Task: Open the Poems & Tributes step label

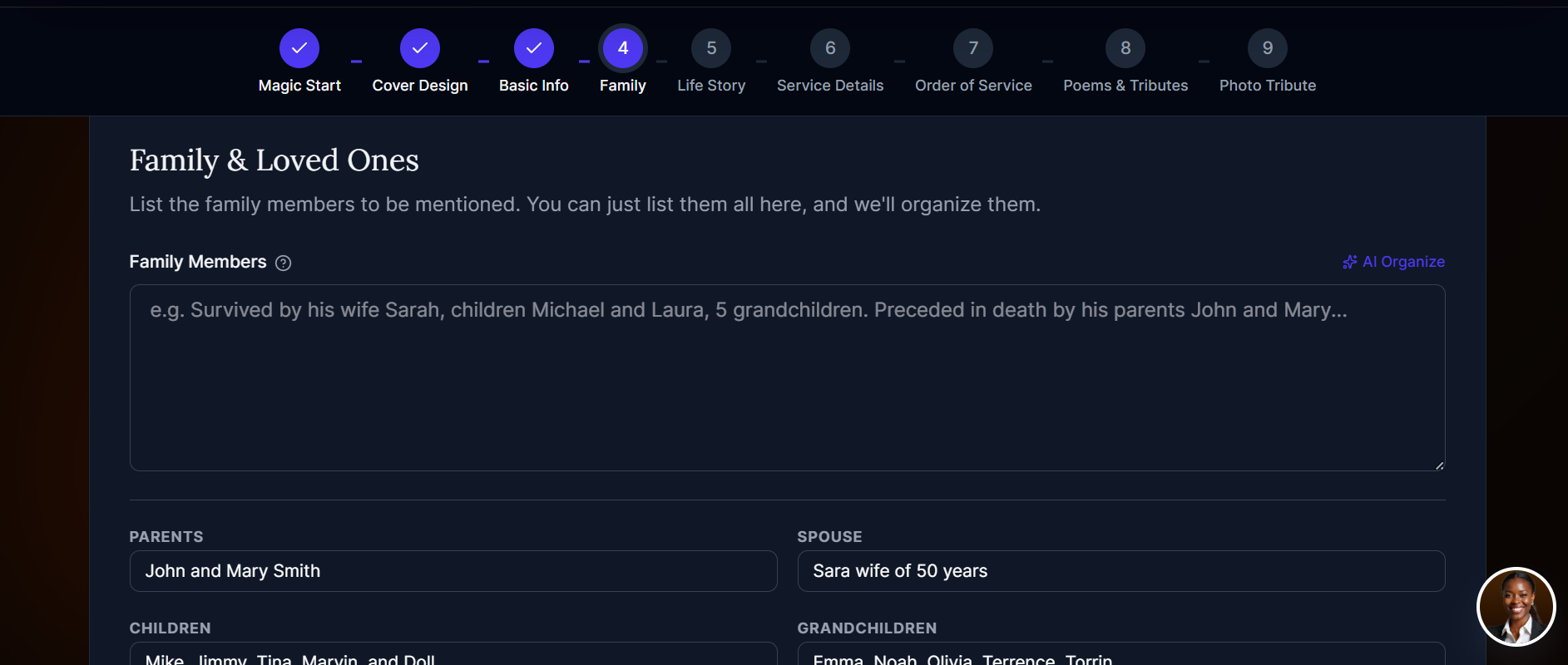Action: 1125,86
